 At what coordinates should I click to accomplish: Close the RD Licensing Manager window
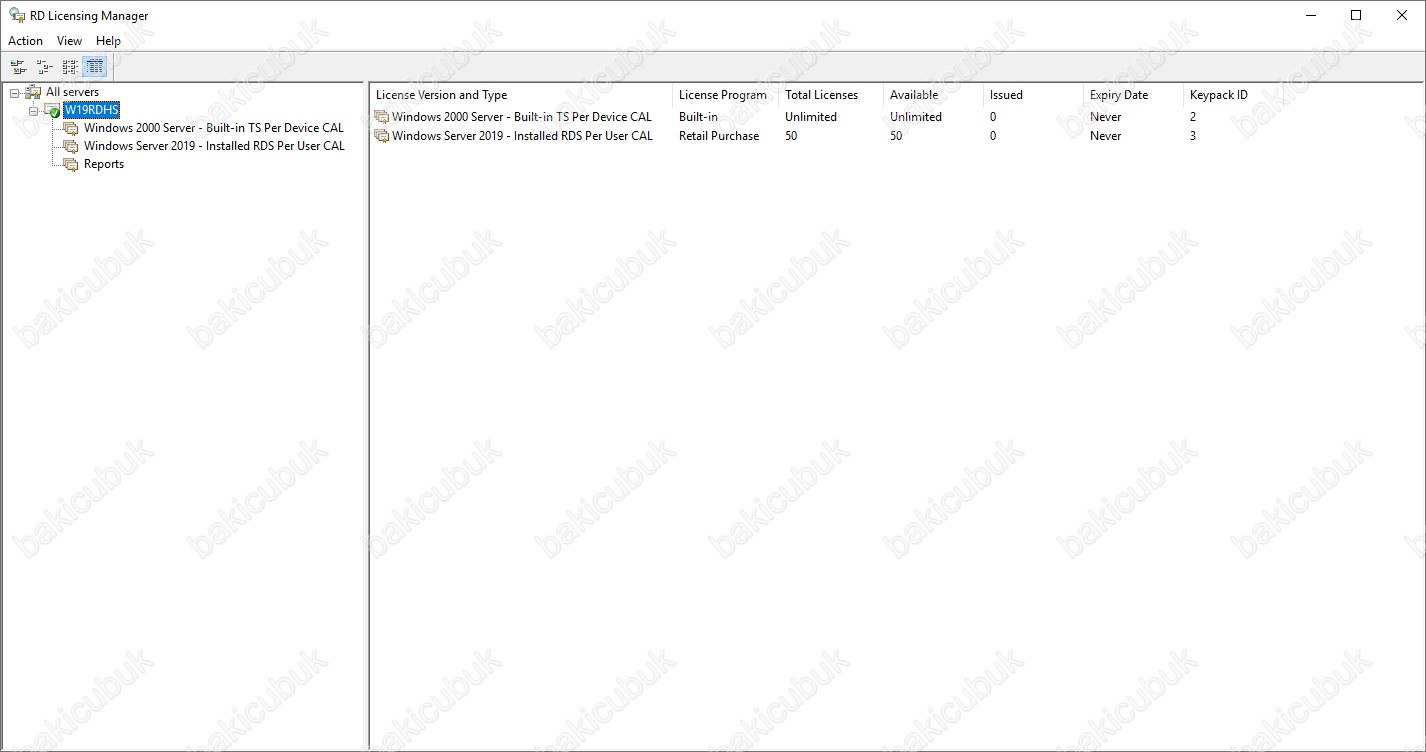coord(1402,15)
